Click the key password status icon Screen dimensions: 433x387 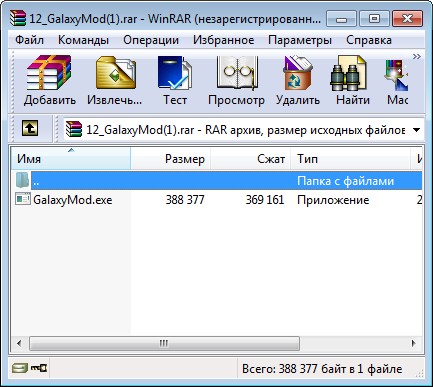click(39, 368)
